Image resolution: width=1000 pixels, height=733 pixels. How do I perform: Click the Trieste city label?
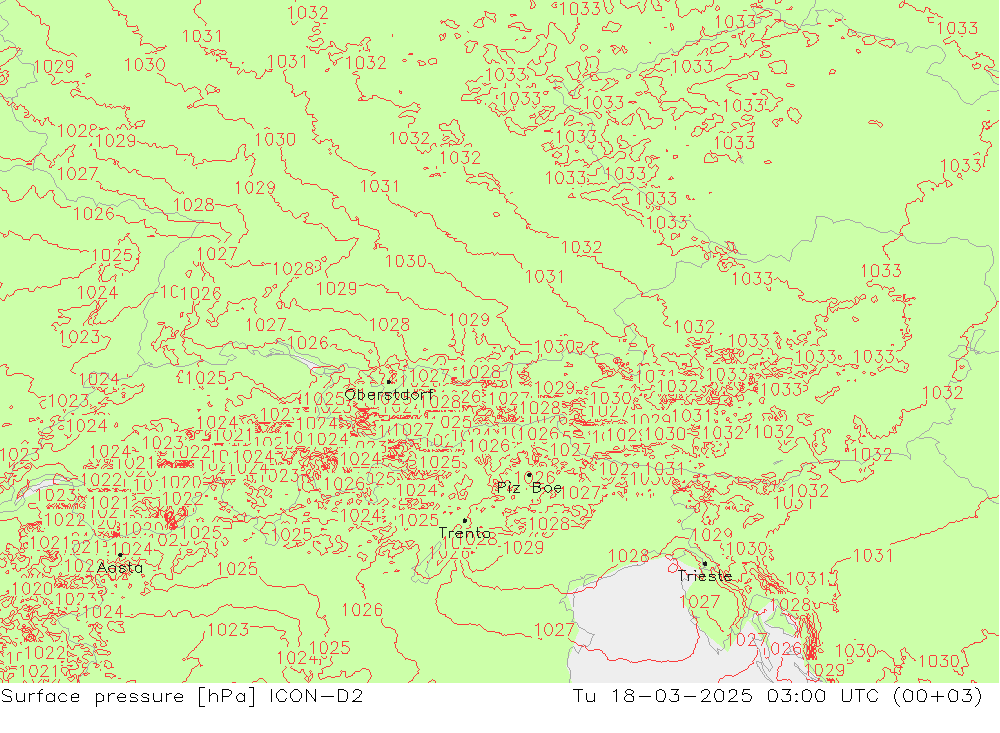point(705,576)
